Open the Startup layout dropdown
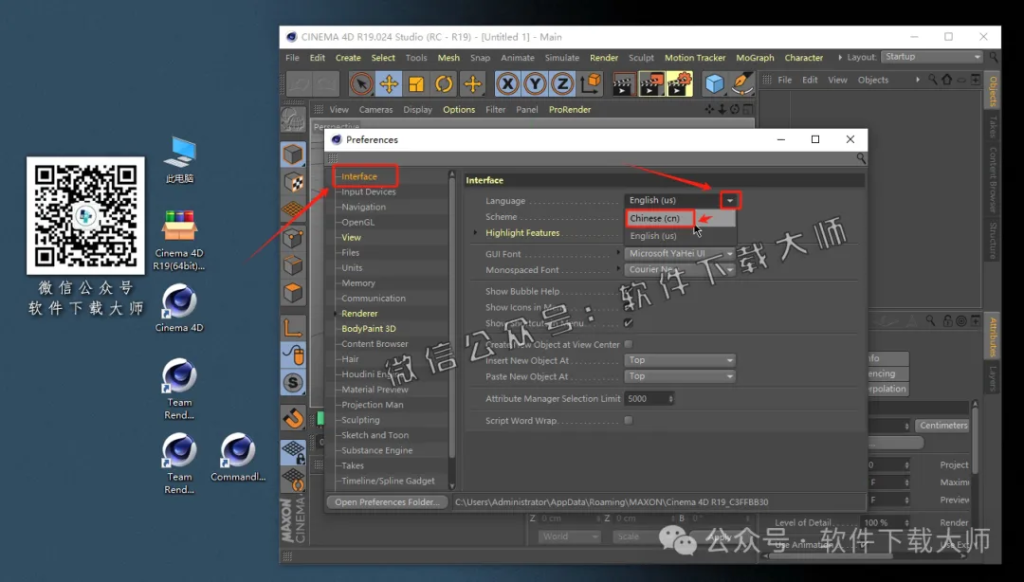Screen dimensions: 1024x582 coord(930,57)
